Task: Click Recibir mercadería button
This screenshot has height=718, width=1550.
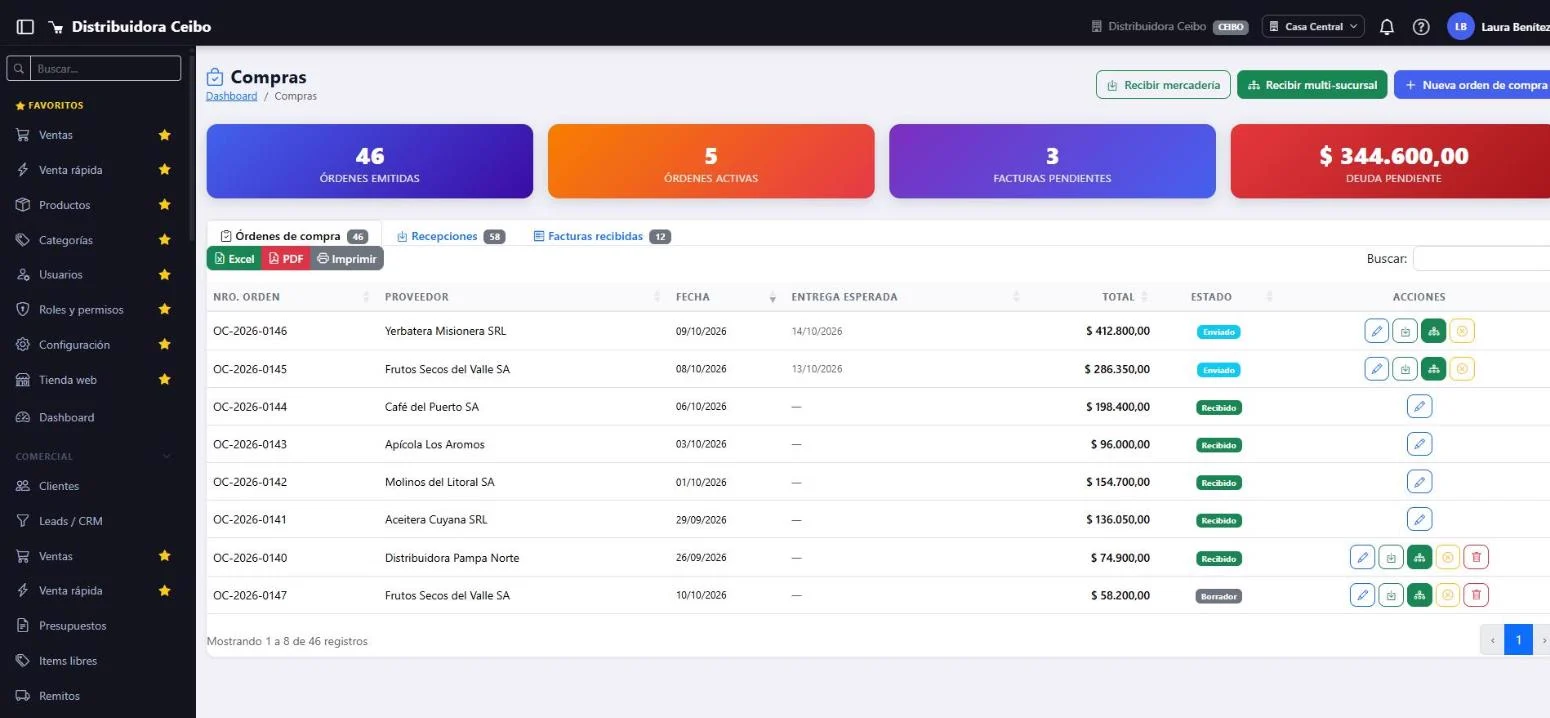Action: pyautogui.click(x=1163, y=85)
